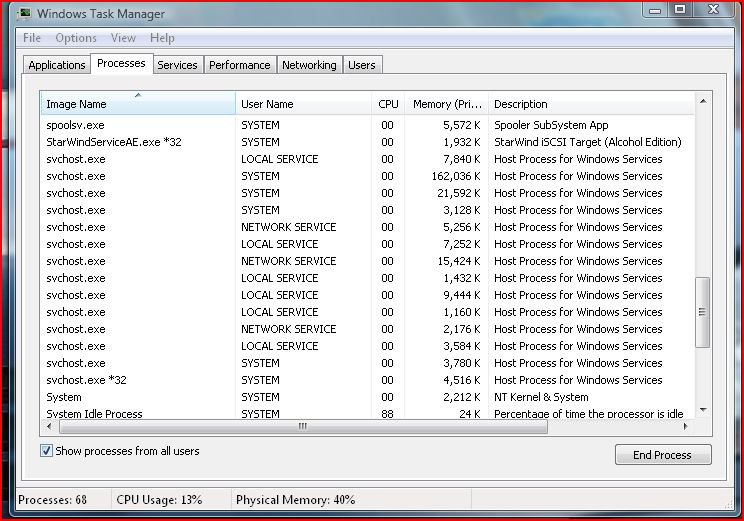744x521 pixels.
Task: Click the 9,444 K memory value
Action: click(x=462, y=295)
